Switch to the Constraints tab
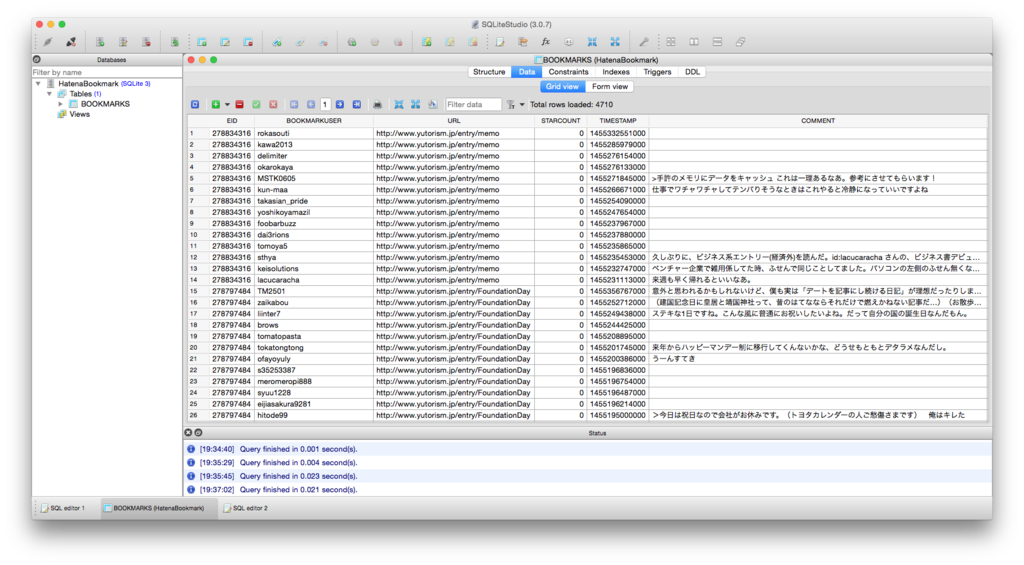This screenshot has height=565, width=1024. pos(568,72)
